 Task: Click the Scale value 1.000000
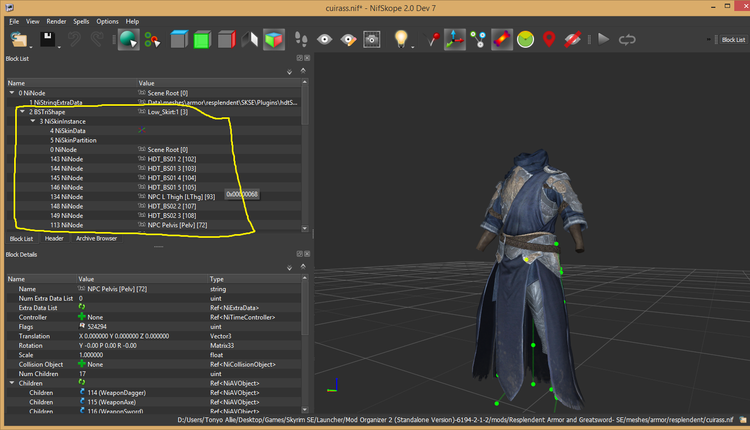click(x=91, y=354)
